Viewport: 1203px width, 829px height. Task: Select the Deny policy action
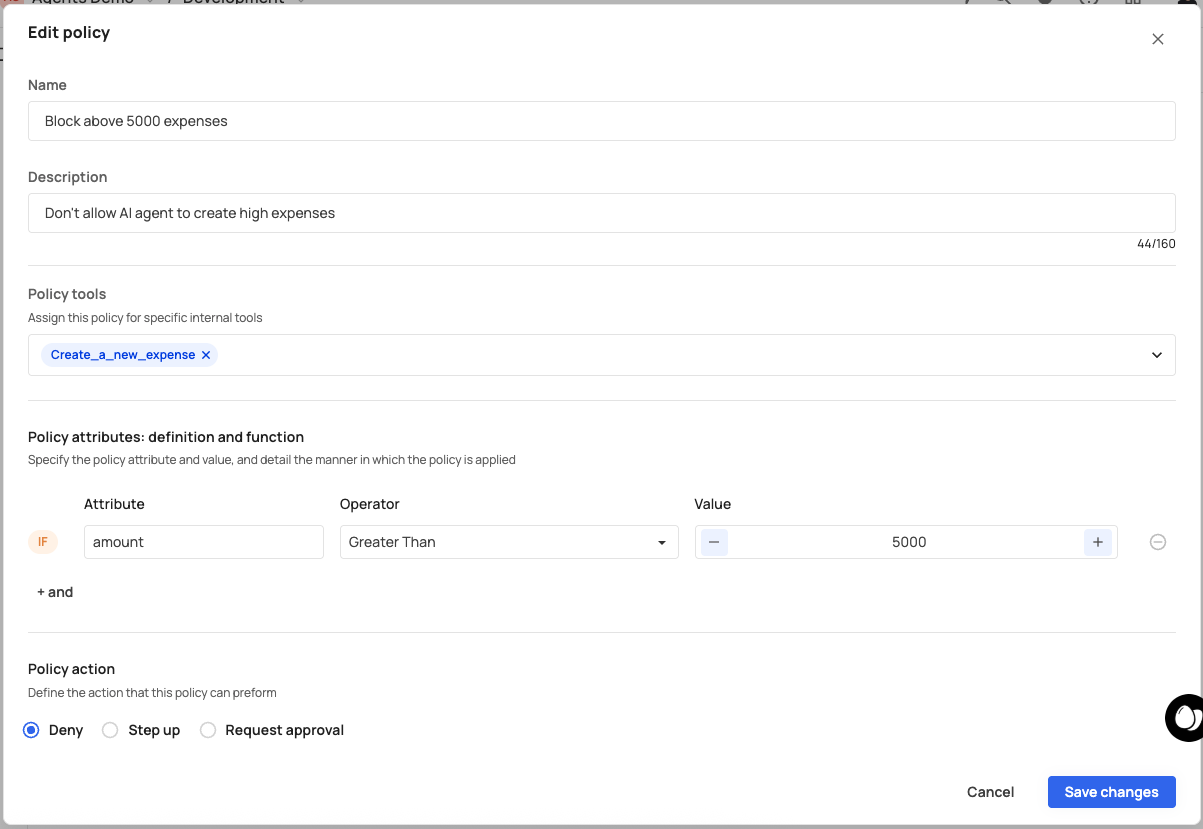point(32,730)
